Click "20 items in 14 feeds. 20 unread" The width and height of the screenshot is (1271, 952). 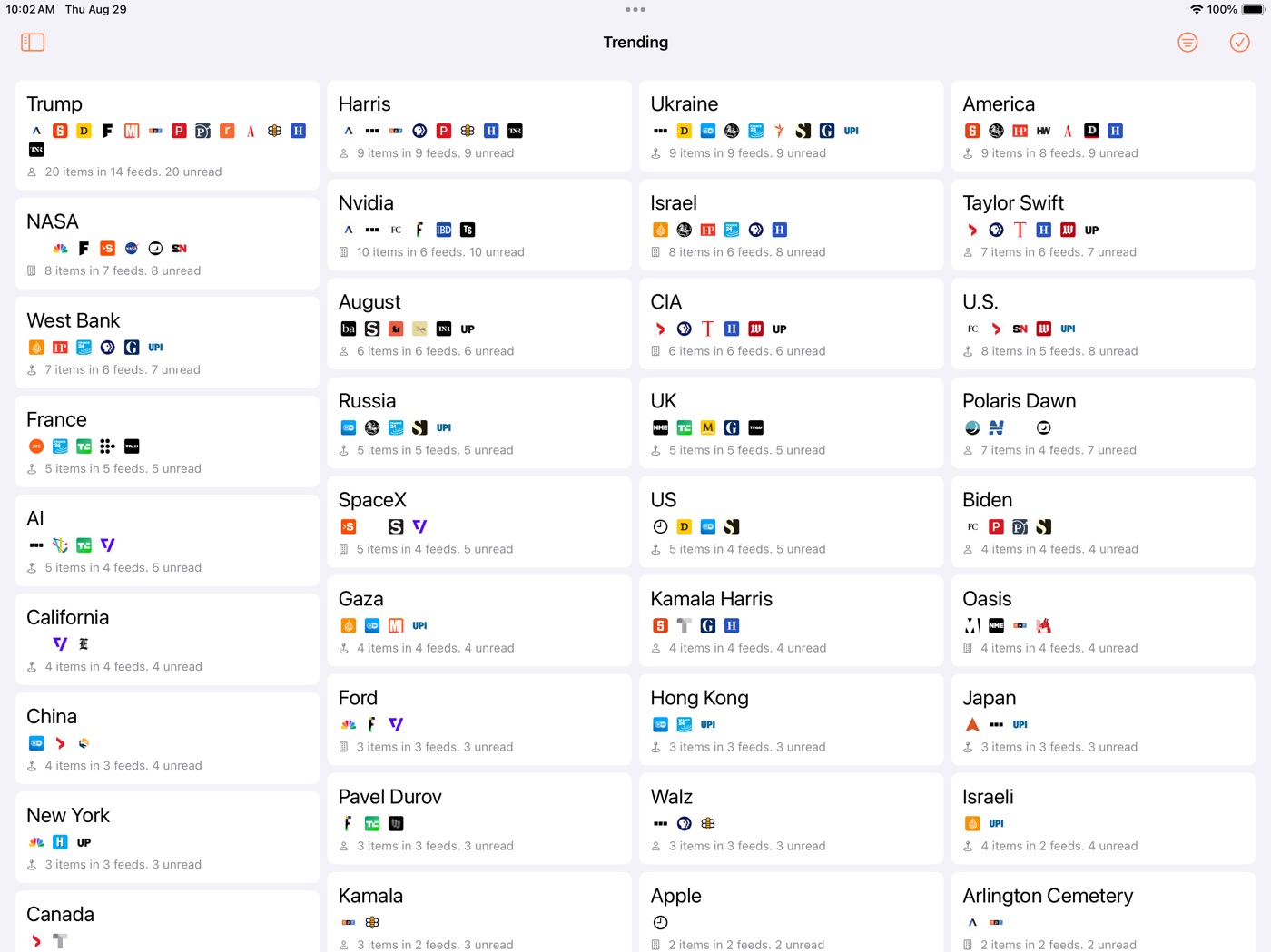pyautogui.click(x=133, y=172)
